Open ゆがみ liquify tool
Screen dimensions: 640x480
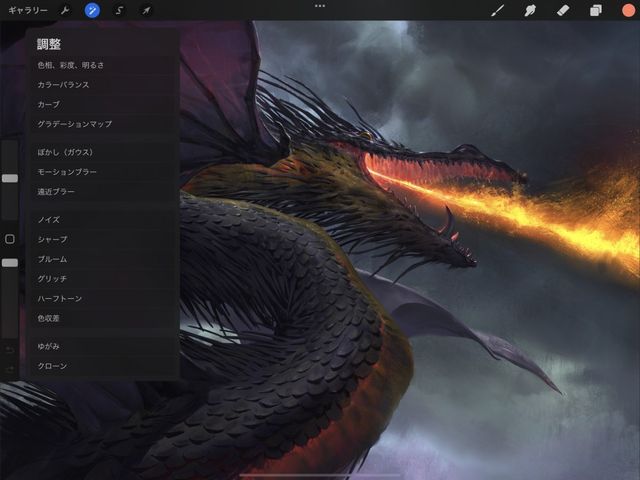tap(104, 346)
